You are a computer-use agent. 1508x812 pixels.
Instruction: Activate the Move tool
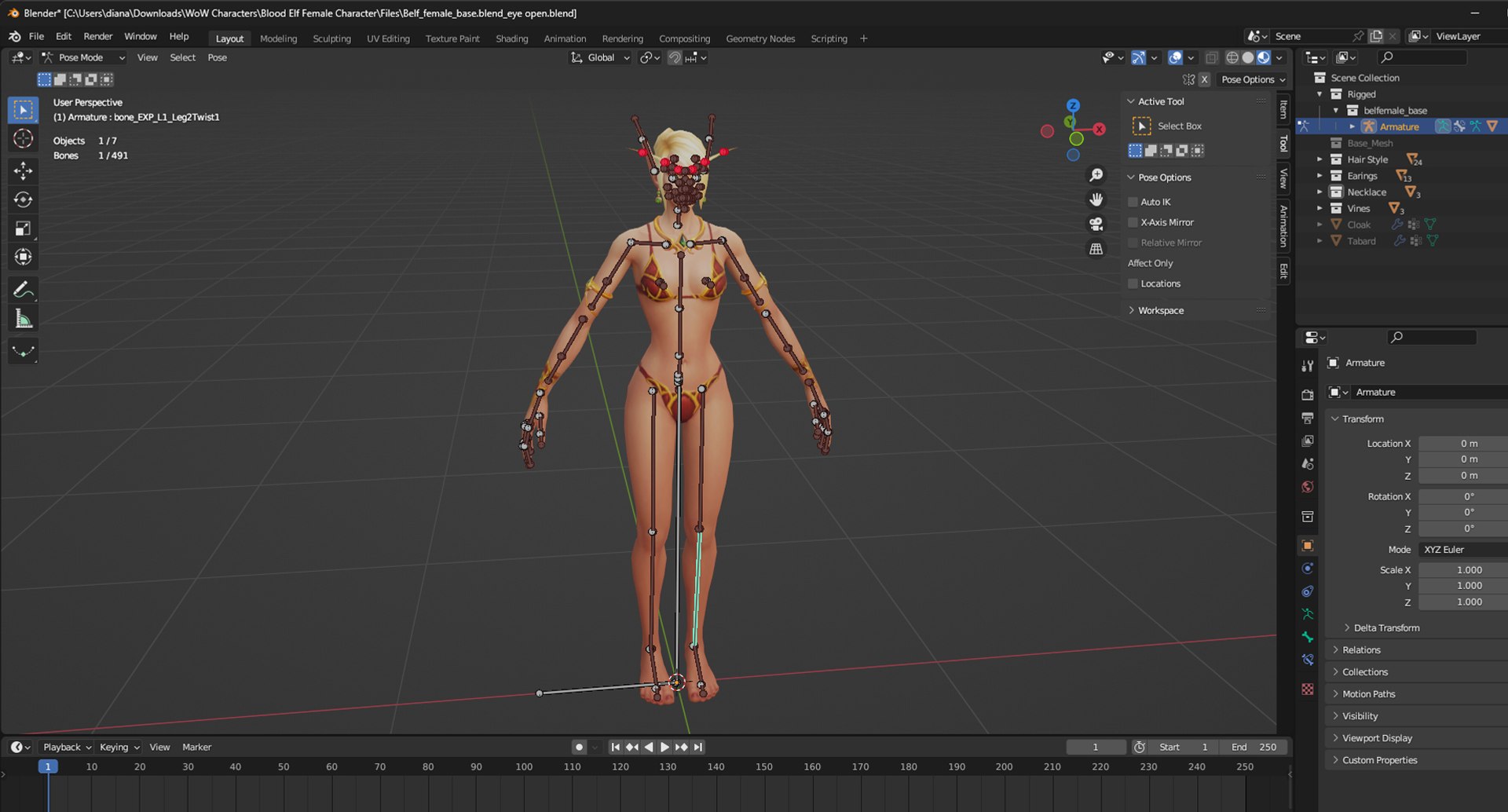point(23,170)
